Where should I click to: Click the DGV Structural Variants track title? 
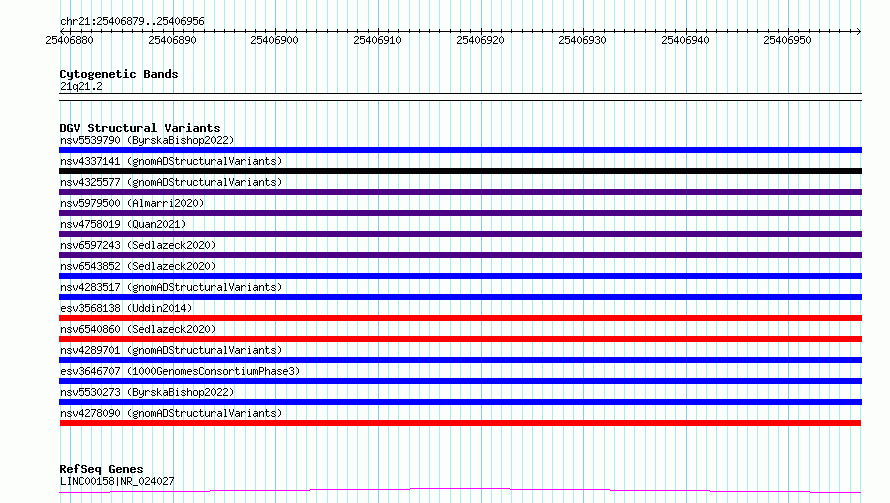point(140,128)
